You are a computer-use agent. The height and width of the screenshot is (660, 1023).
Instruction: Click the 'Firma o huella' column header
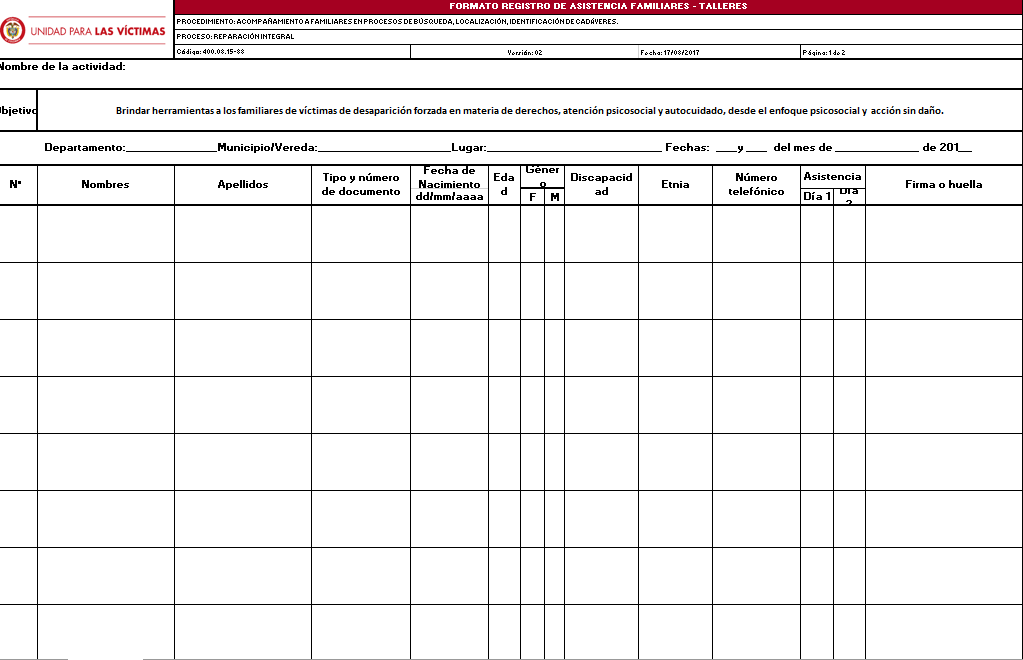[943, 185]
